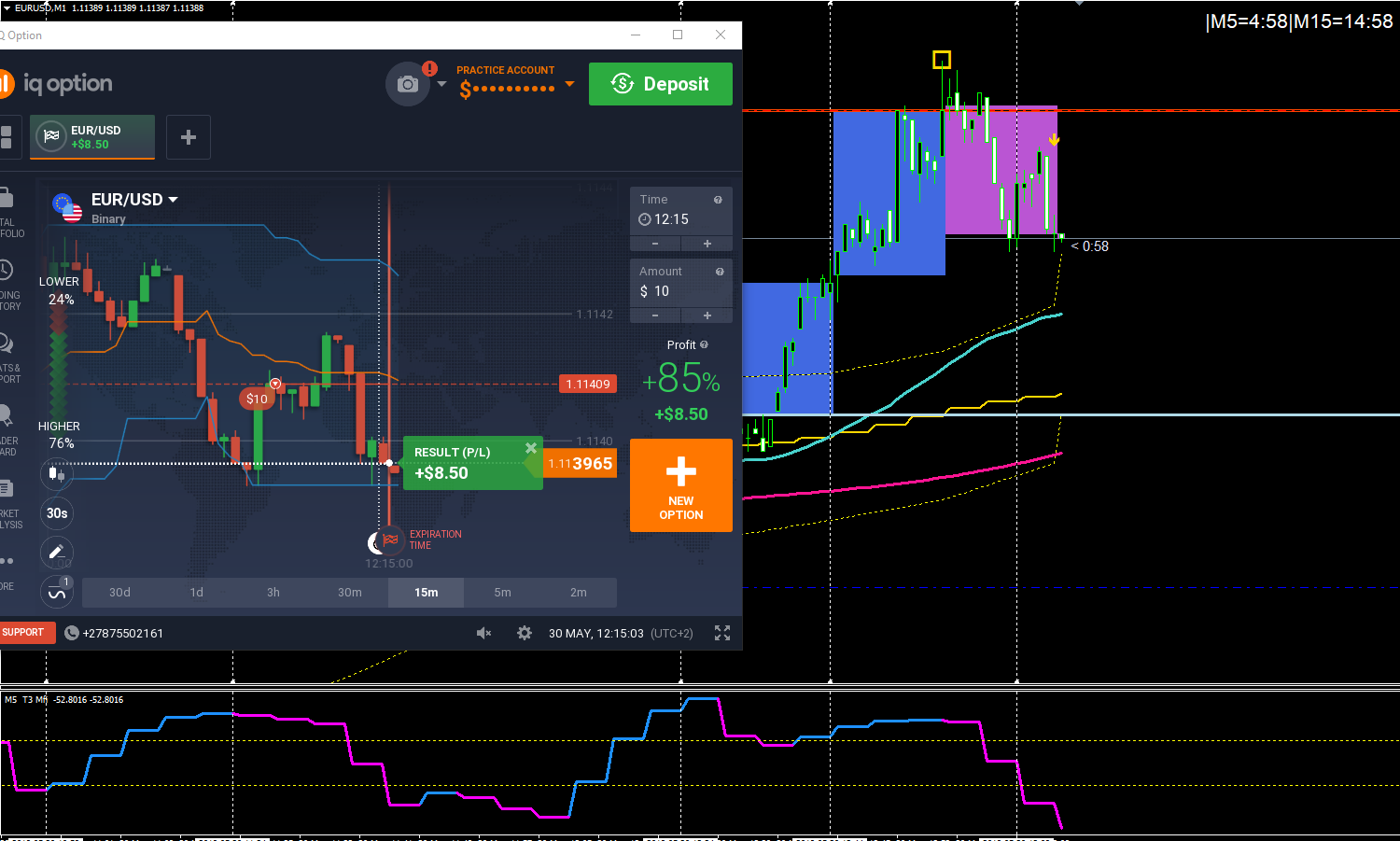Open Leaderboard in the sidebar
Viewport: 1400px width, 841px height.
click(x=7, y=431)
